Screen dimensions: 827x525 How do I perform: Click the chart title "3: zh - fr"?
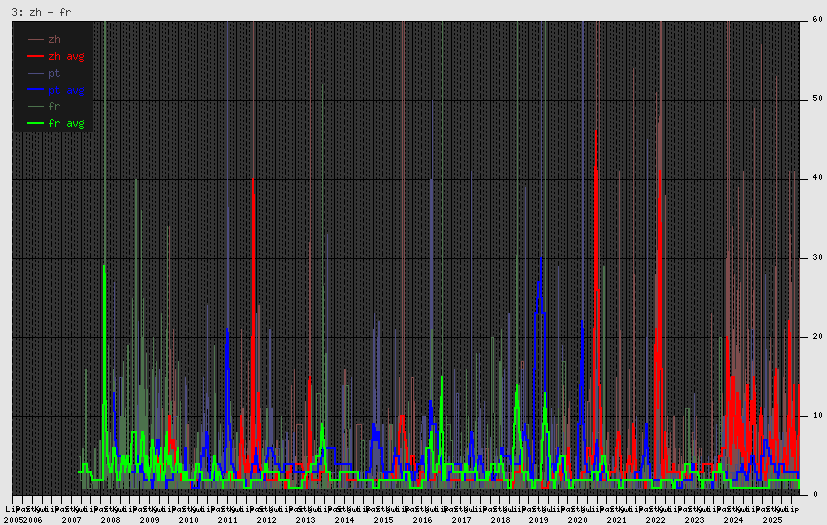pyautogui.click(x=41, y=12)
